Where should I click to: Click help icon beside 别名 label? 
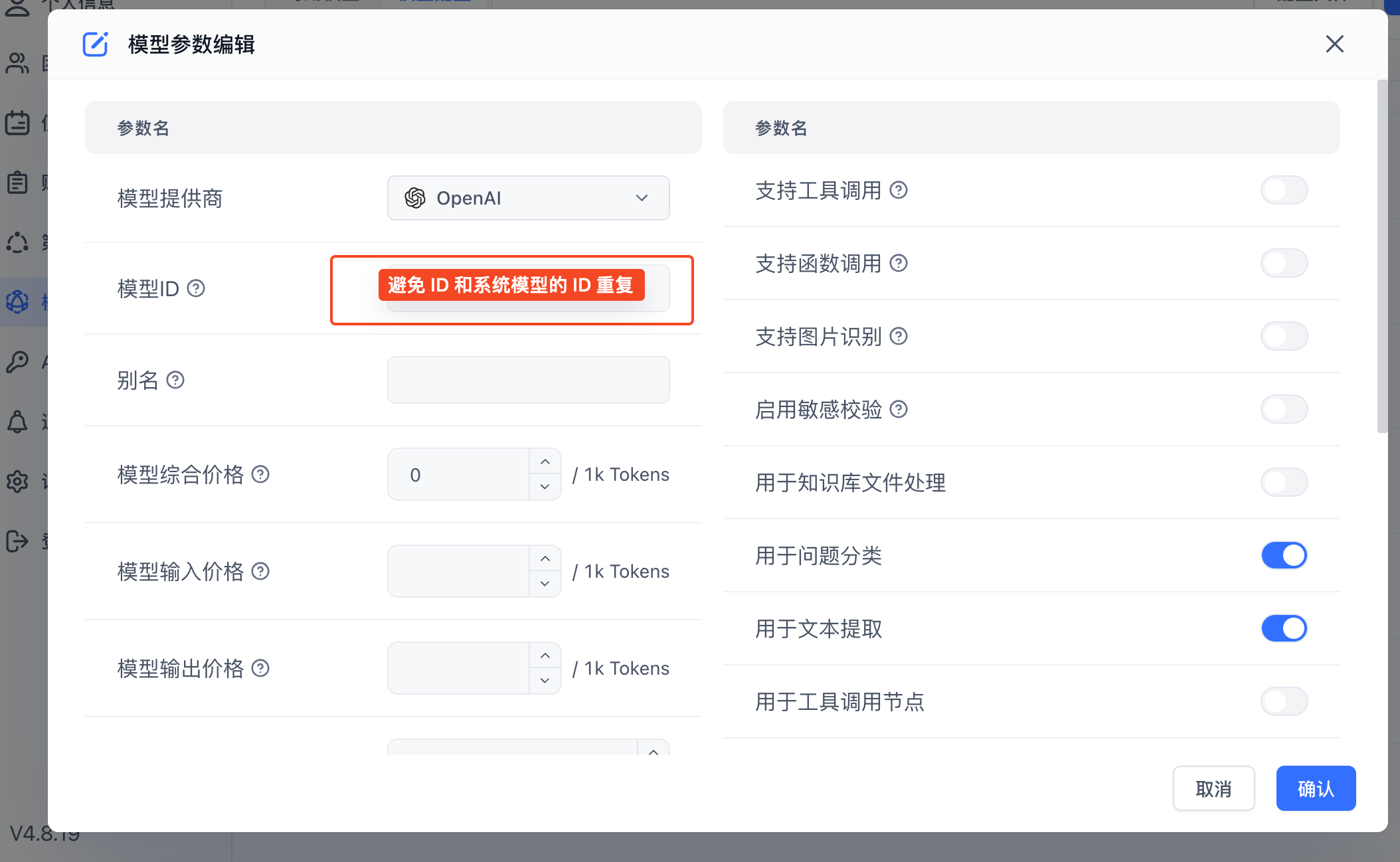[x=175, y=380]
